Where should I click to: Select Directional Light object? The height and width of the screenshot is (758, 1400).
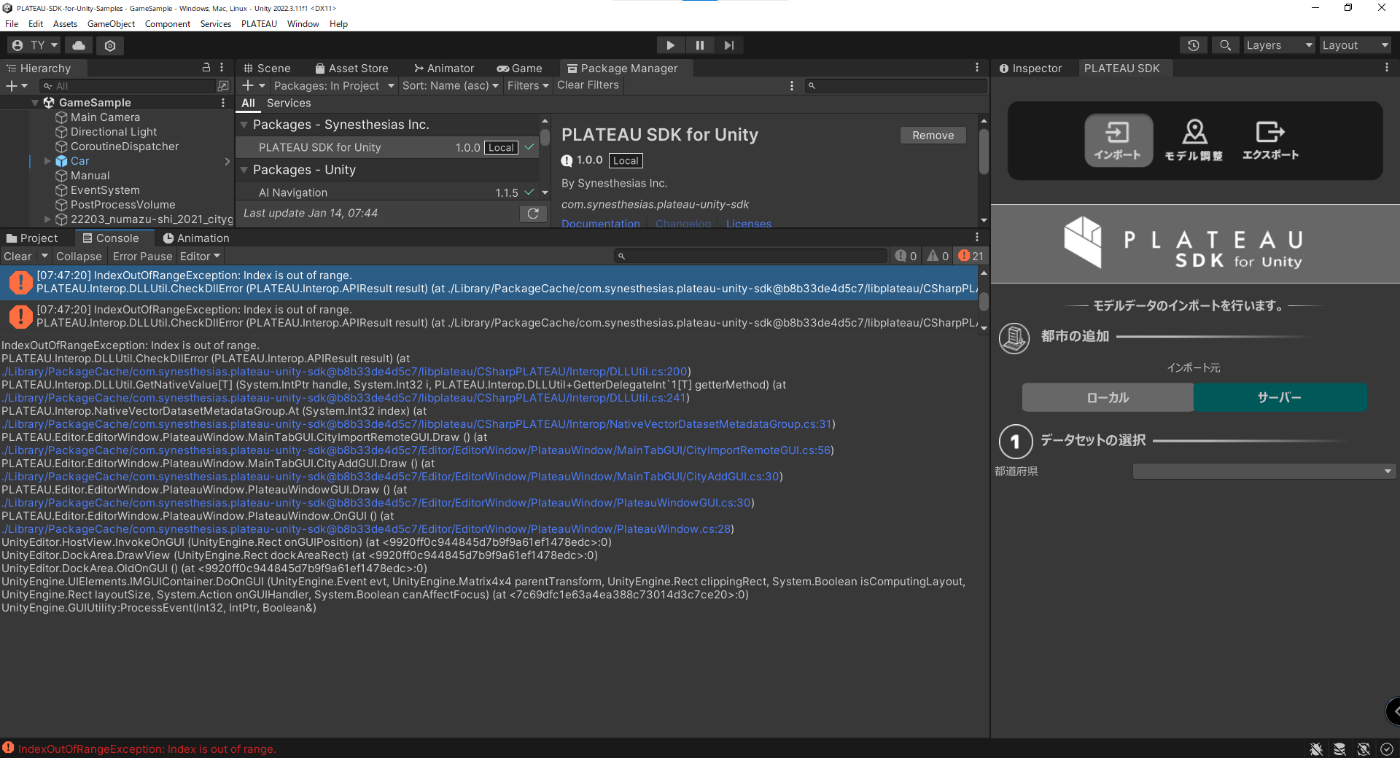tap(113, 132)
